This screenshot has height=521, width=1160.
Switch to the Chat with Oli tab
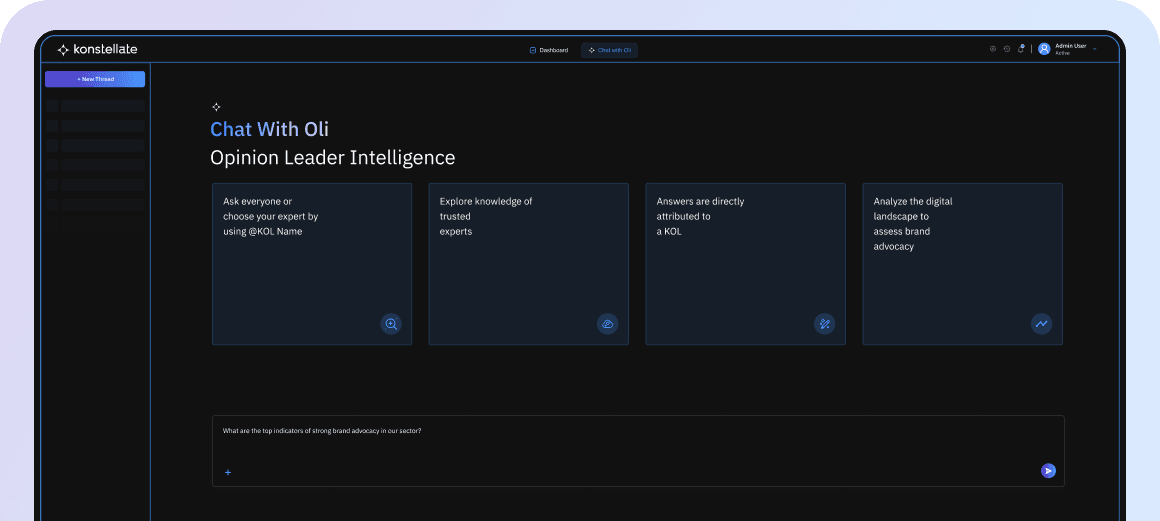coord(610,50)
